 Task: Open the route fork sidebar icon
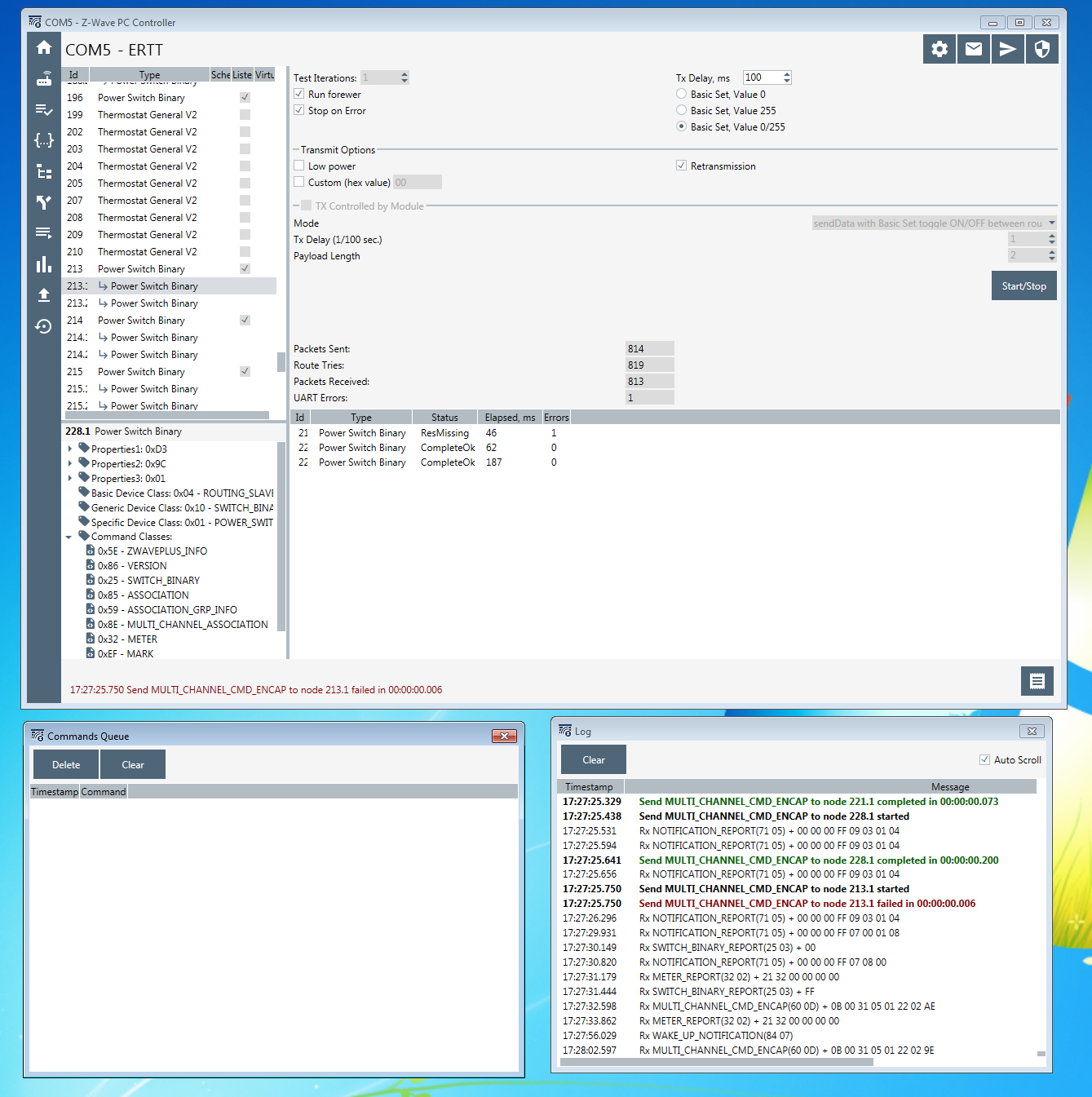(44, 202)
